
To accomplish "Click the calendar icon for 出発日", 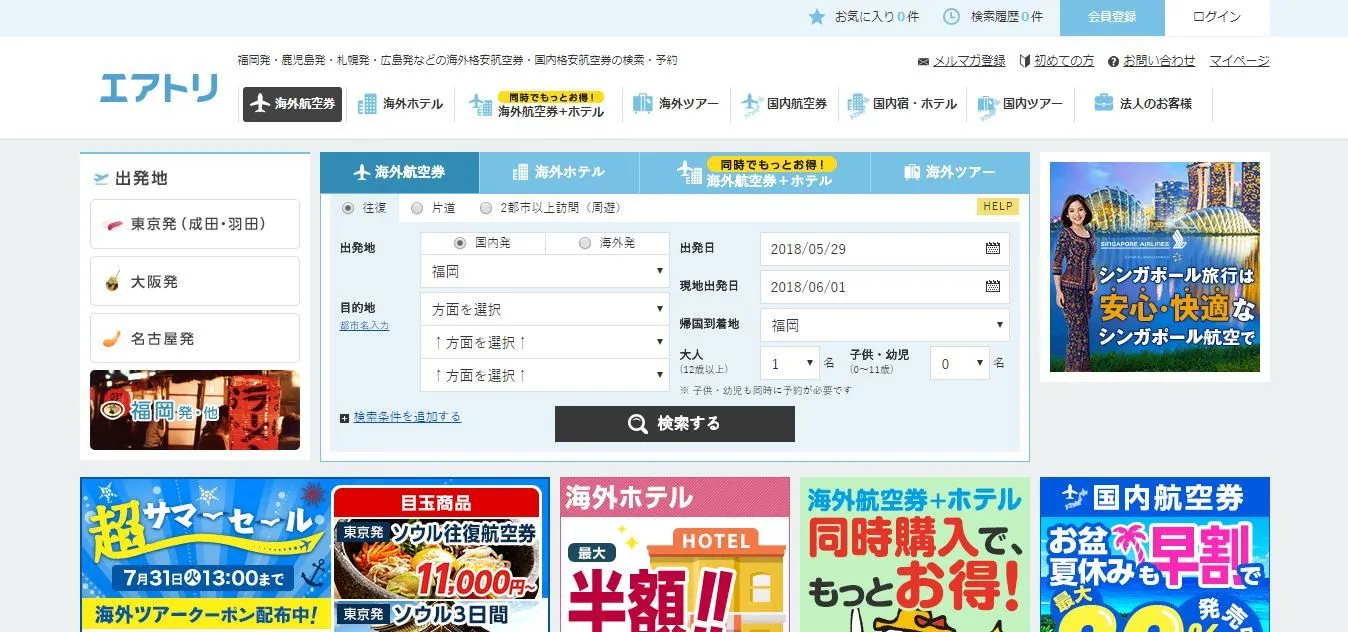I will coord(992,249).
